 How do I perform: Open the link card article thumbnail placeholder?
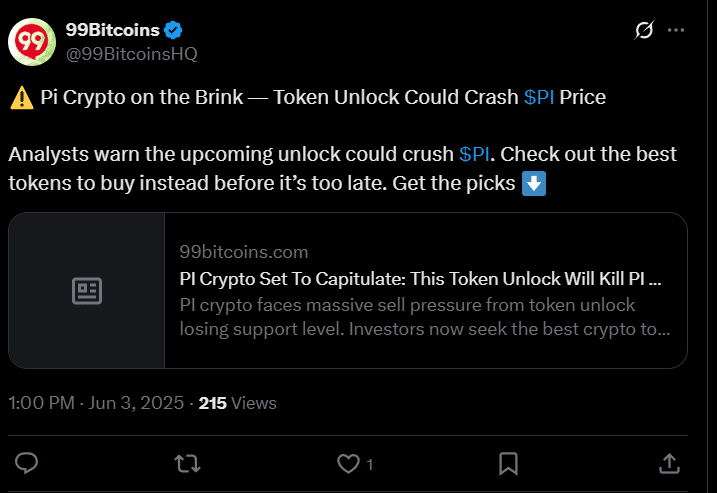[87, 290]
